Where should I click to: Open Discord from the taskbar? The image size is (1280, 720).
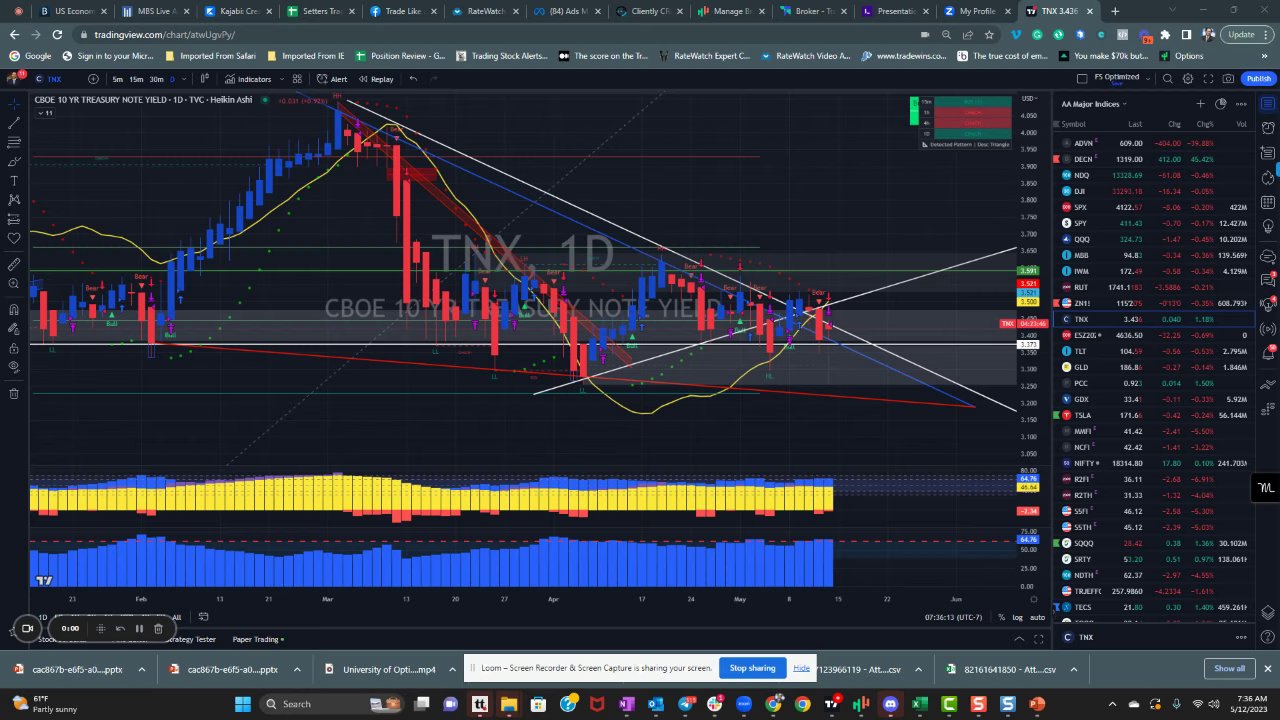pos(891,704)
